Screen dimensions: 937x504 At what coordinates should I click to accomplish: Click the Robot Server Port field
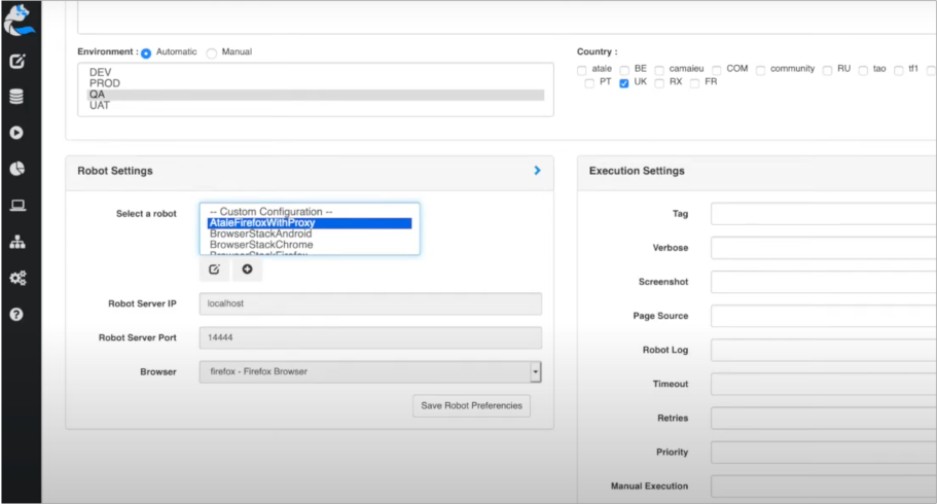370,338
